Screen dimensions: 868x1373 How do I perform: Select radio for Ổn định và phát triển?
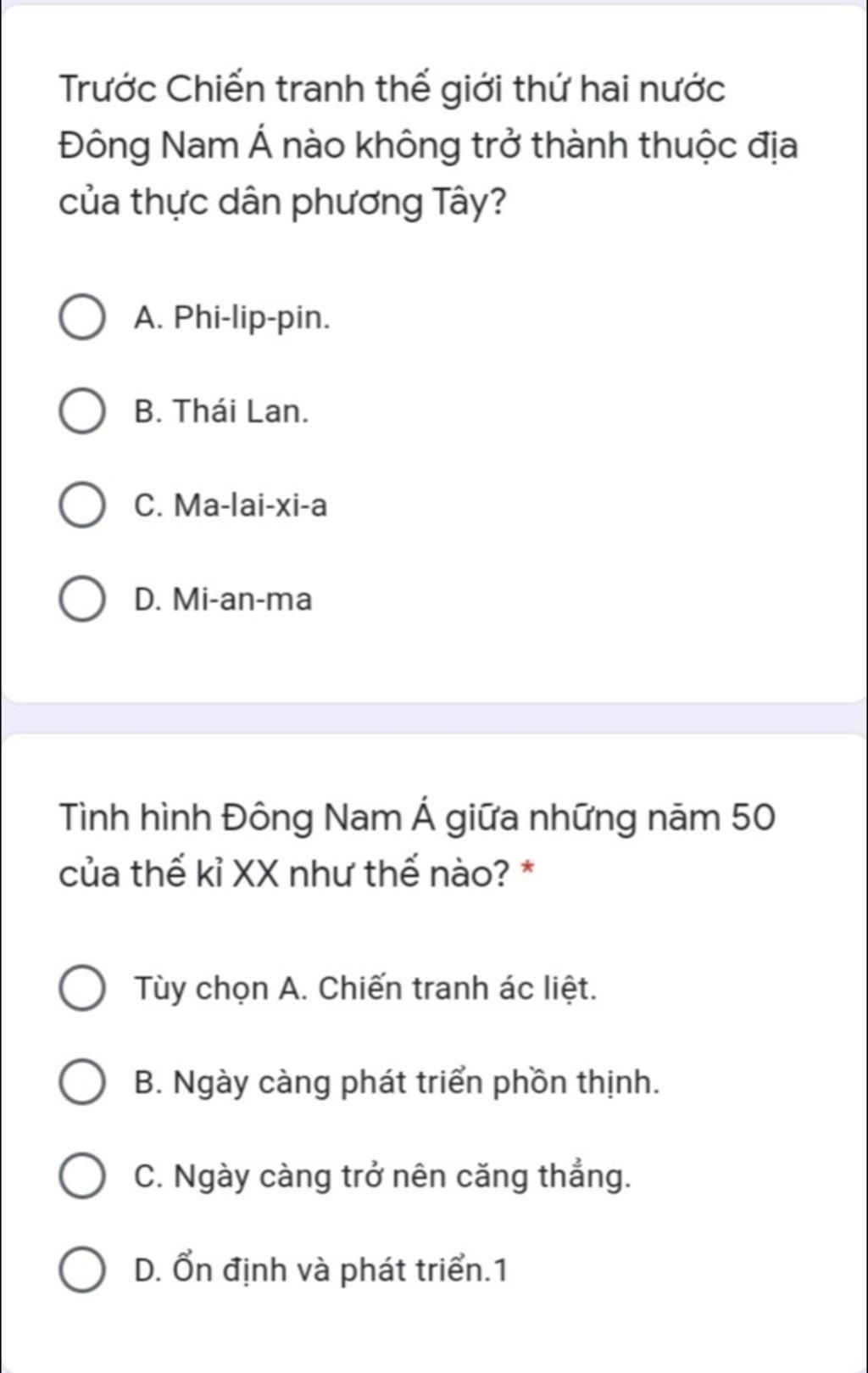coord(82,1270)
